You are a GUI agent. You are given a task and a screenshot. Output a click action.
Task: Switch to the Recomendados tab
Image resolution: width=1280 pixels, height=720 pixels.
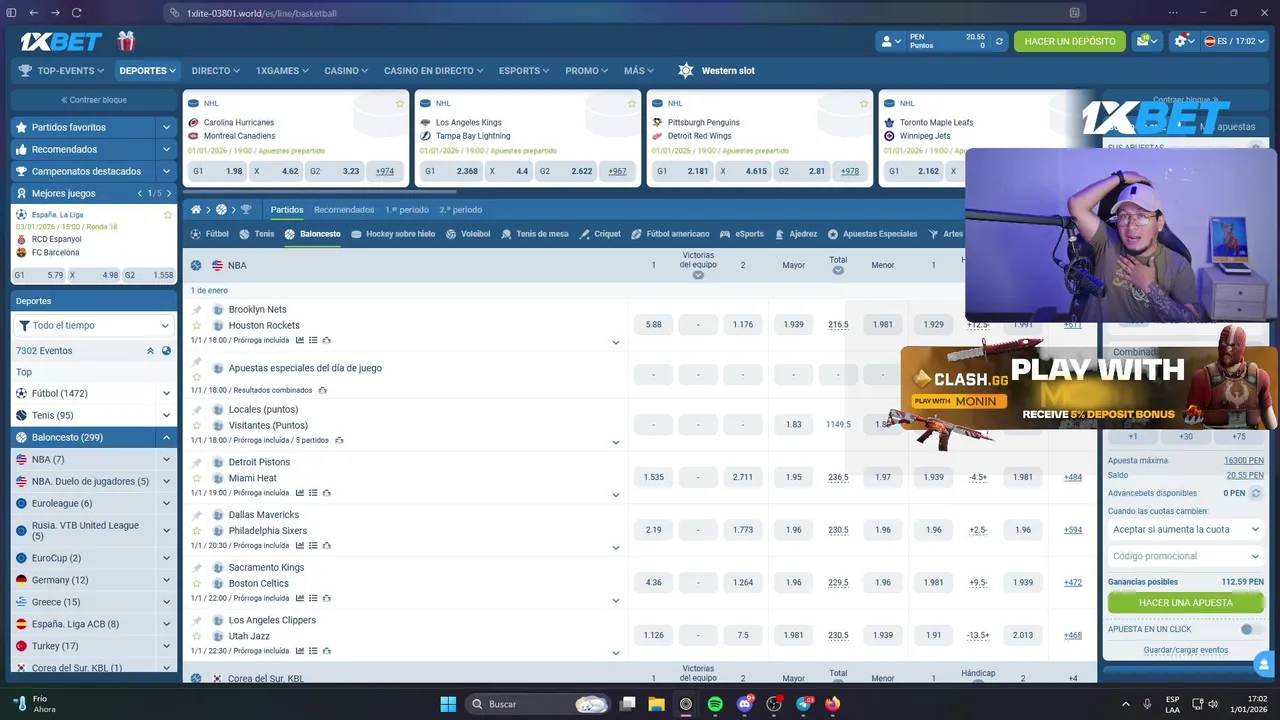point(344,210)
